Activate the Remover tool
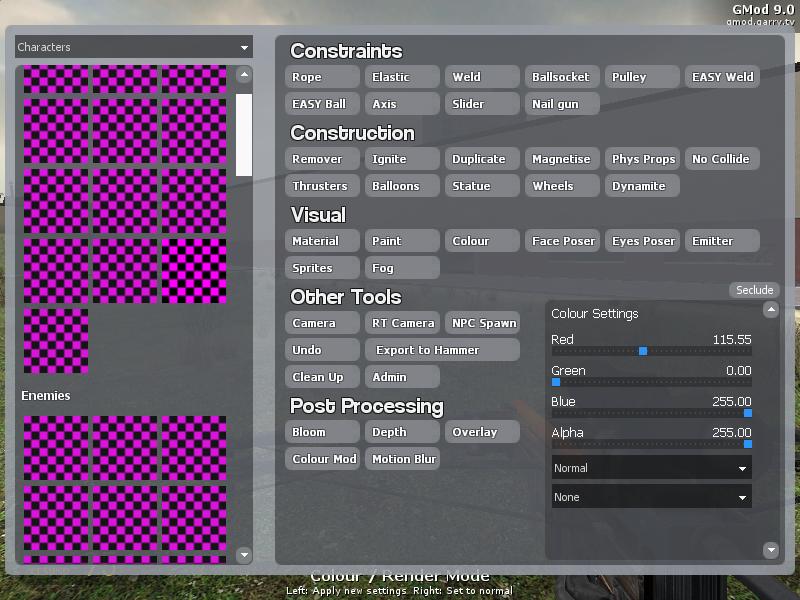This screenshot has height=600, width=800. click(x=321, y=159)
